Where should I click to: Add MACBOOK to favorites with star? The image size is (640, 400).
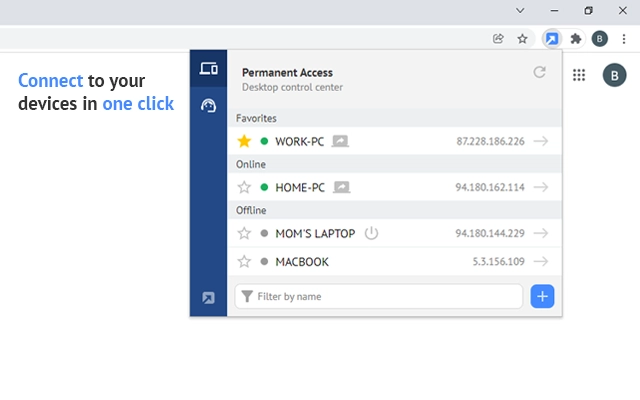click(244, 262)
